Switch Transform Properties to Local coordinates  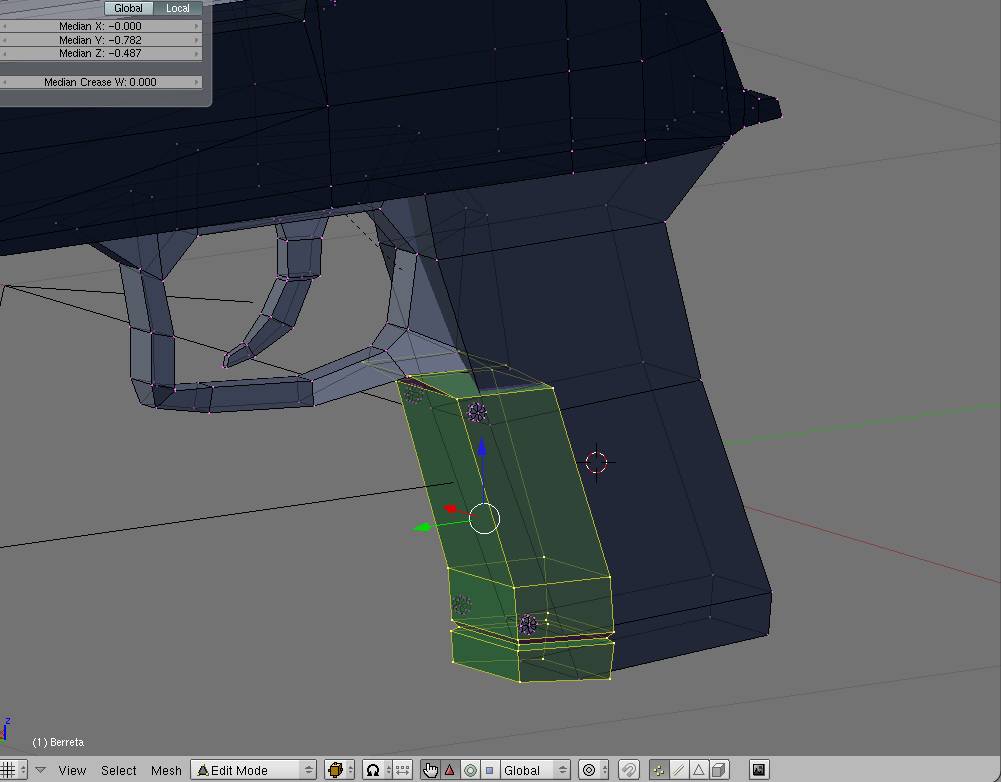(x=177, y=7)
